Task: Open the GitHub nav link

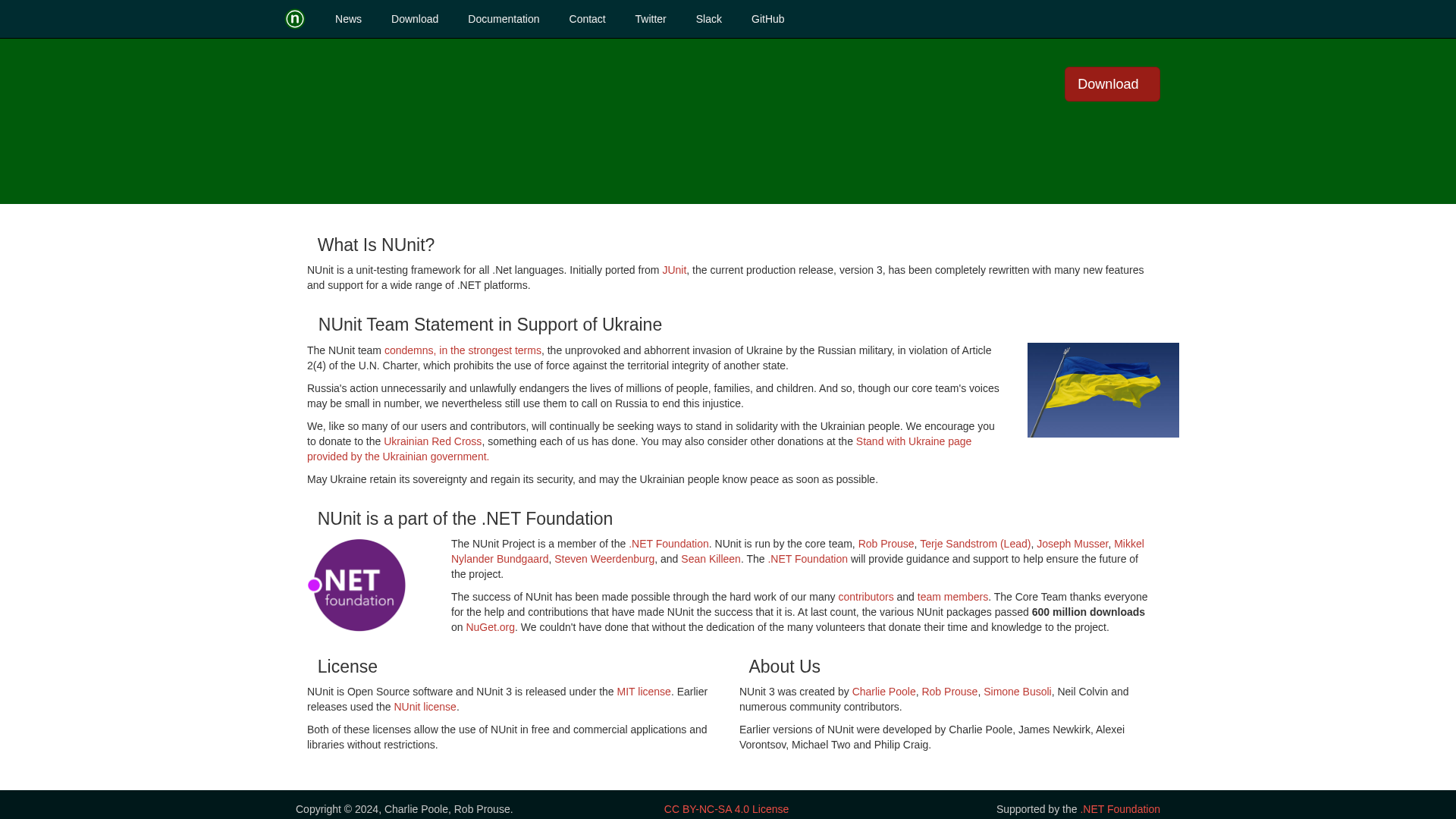Action: [x=767, y=19]
